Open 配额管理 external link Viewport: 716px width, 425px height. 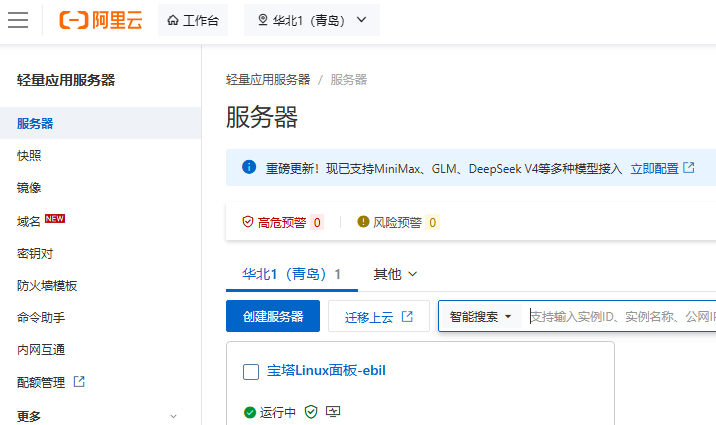(x=51, y=382)
